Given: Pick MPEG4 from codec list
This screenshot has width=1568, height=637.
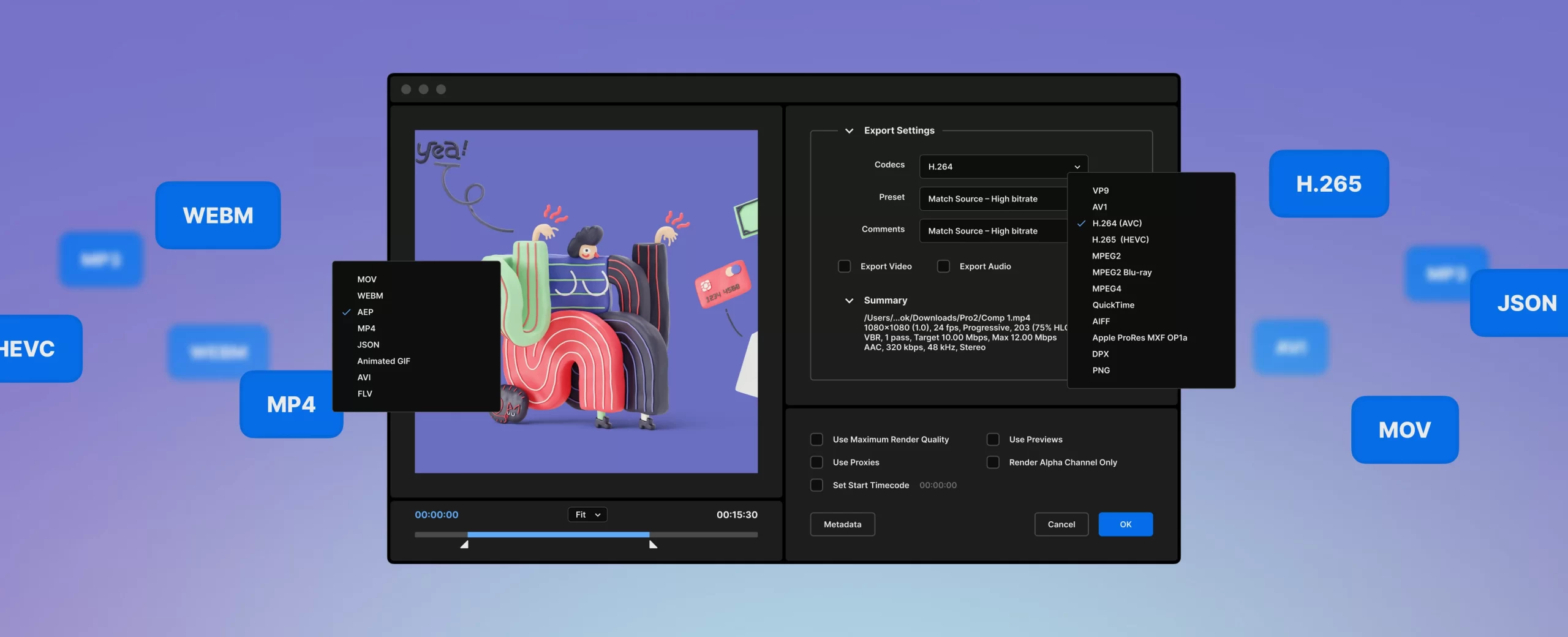Looking at the screenshot, I should [x=1106, y=288].
